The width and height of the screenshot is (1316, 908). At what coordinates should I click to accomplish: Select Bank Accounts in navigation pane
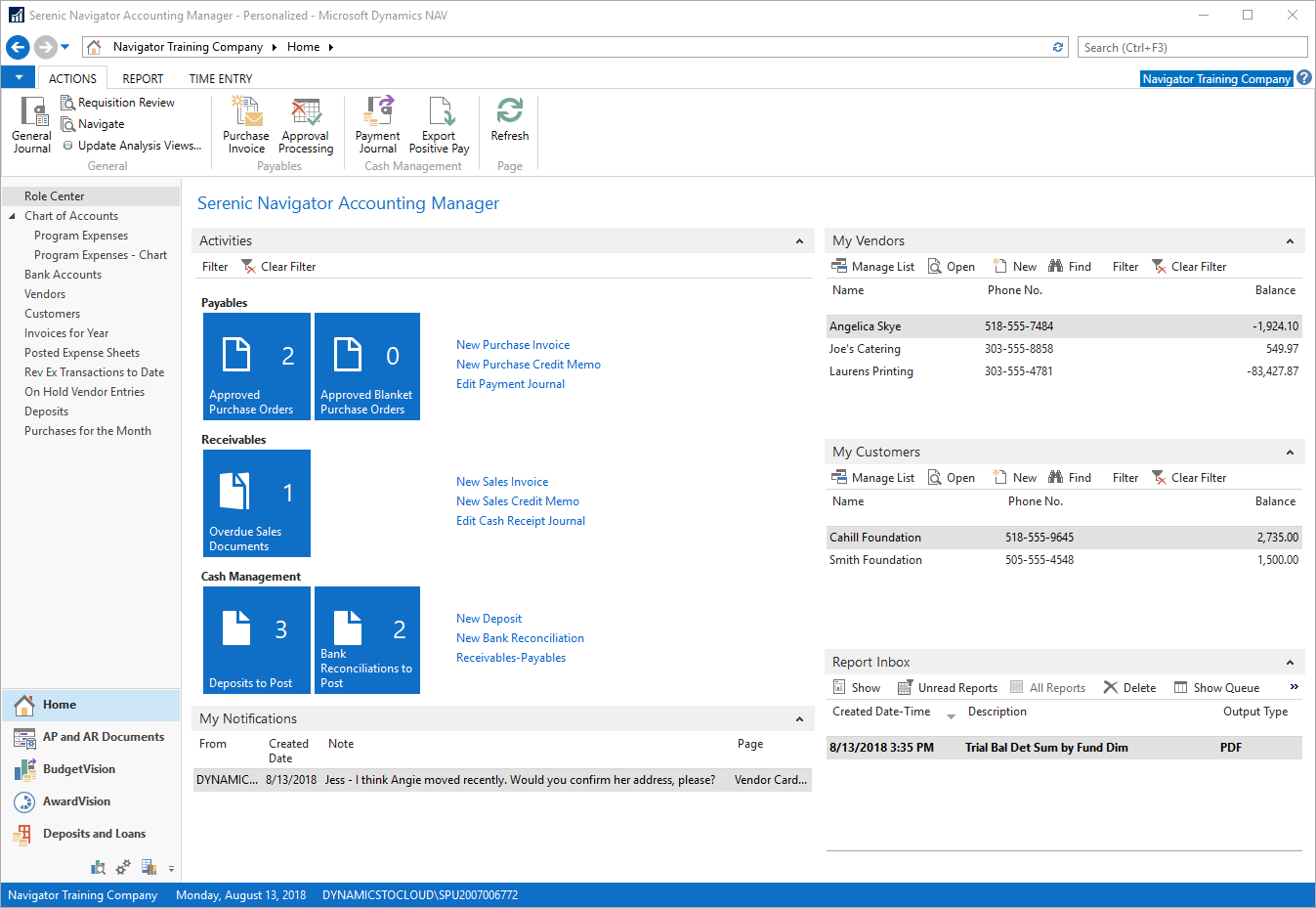[x=63, y=275]
